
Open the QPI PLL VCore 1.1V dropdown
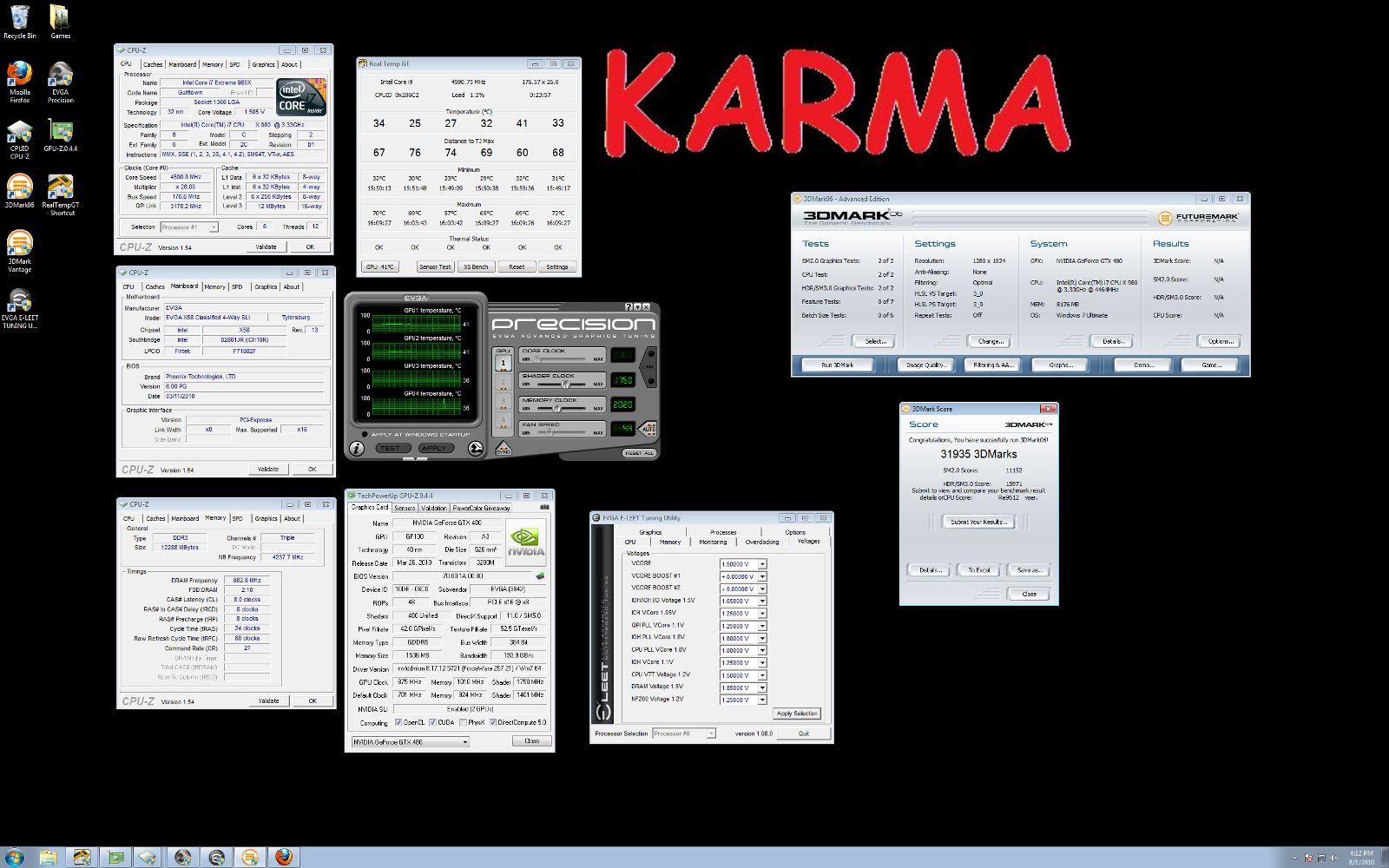(x=762, y=626)
